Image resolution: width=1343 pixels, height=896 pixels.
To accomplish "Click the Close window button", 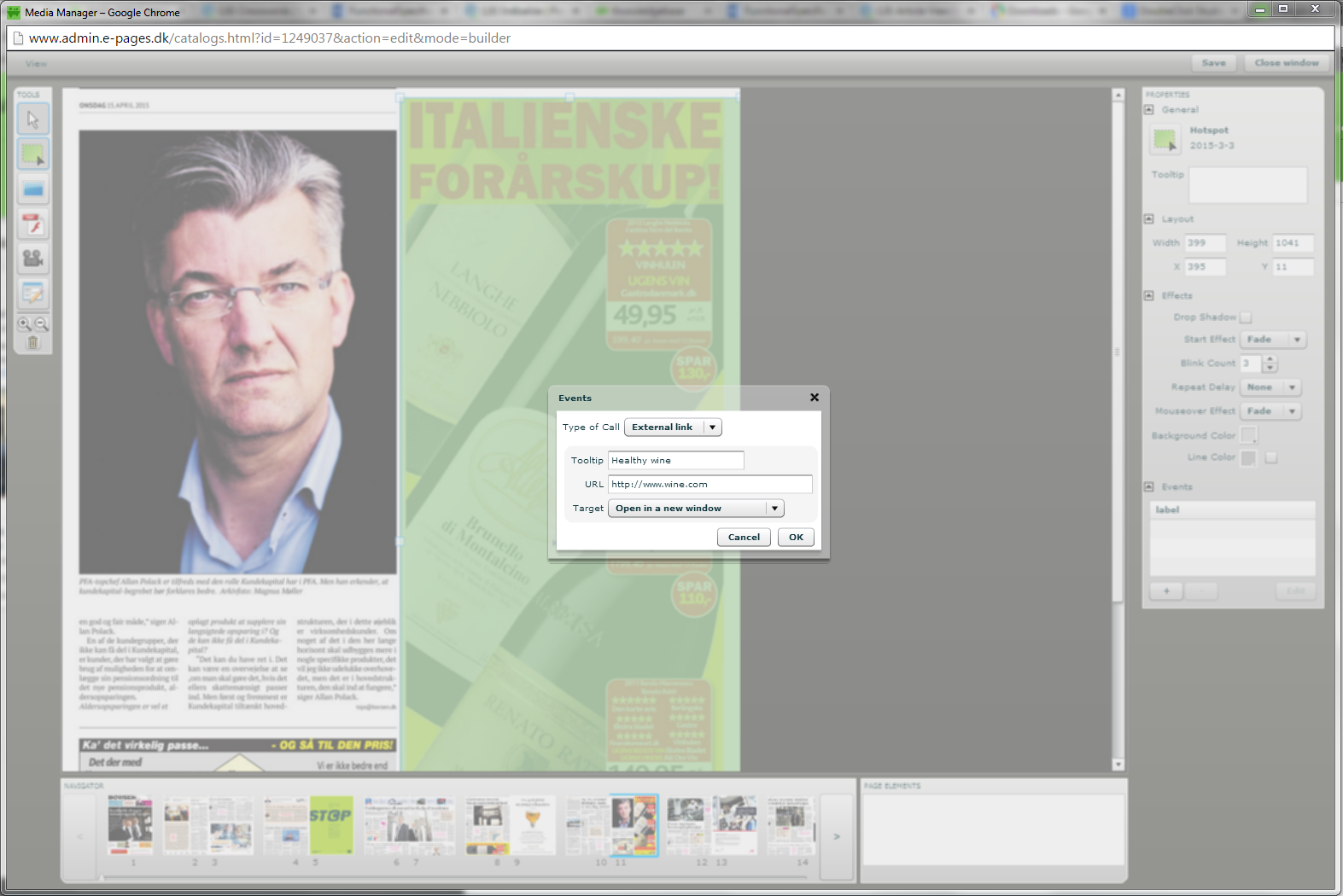I will (x=1287, y=63).
